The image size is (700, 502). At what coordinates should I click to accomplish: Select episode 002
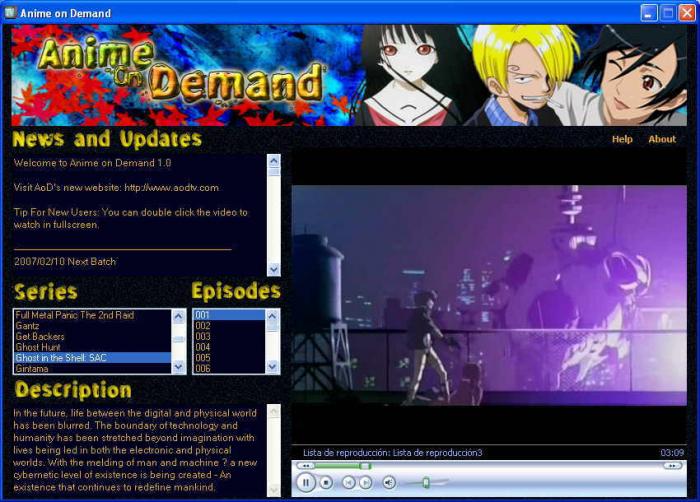point(229,326)
